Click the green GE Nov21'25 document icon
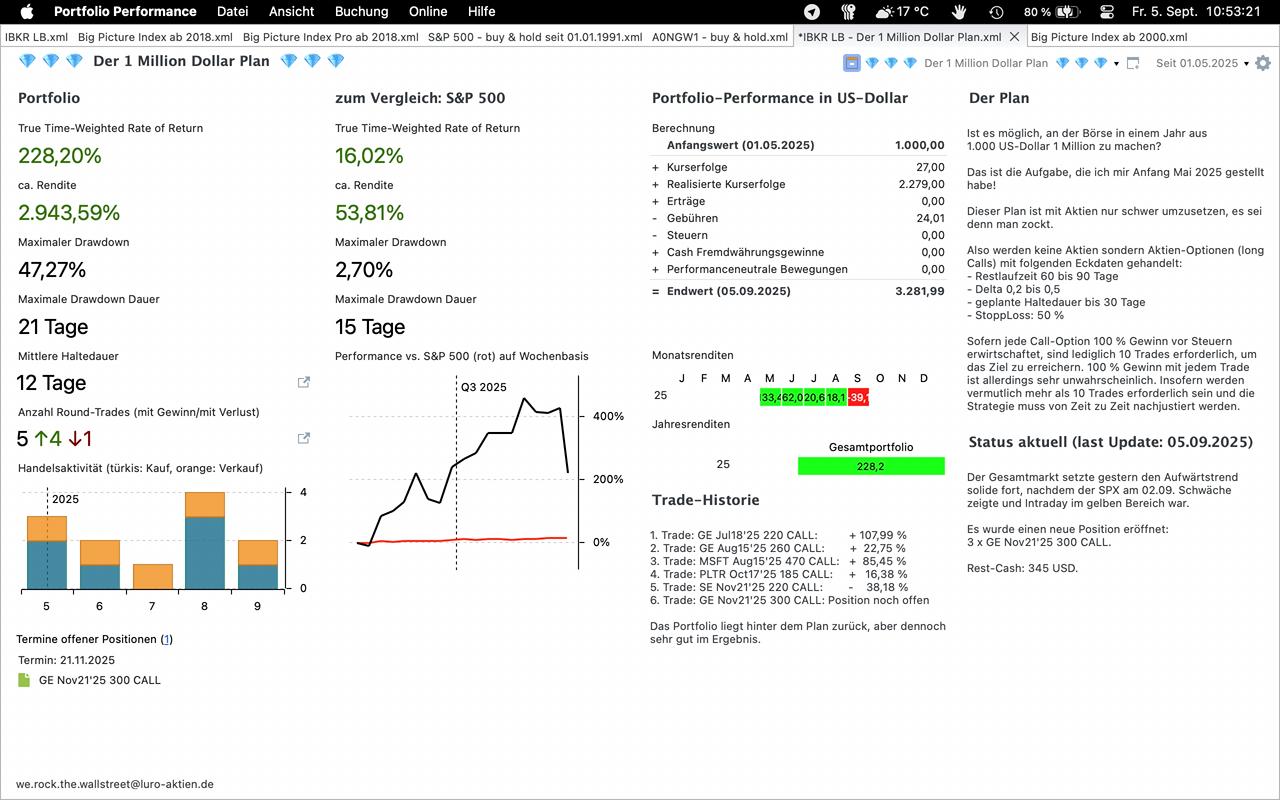1280x800 pixels. [x=25, y=680]
